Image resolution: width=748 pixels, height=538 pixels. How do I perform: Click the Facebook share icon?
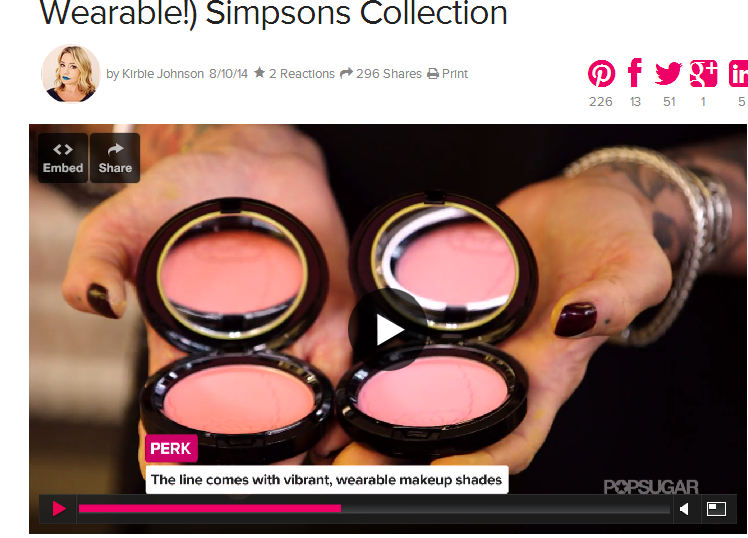pyautogui.click(x=635, y=72)
